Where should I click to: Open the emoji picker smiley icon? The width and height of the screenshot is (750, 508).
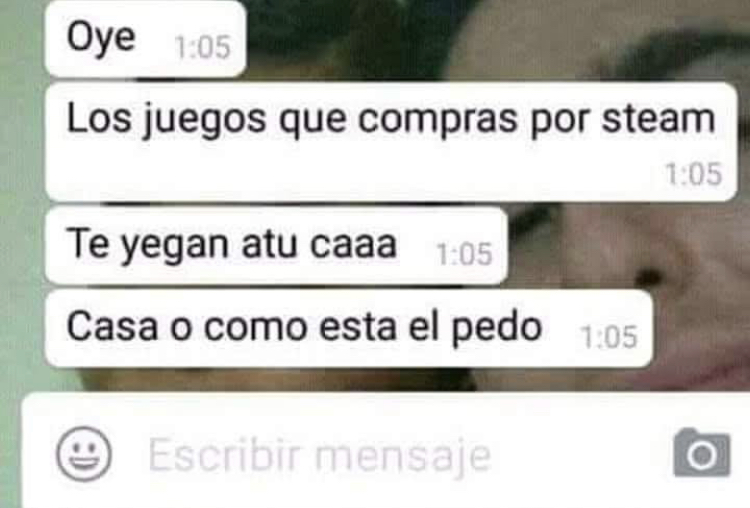[84, 453]
